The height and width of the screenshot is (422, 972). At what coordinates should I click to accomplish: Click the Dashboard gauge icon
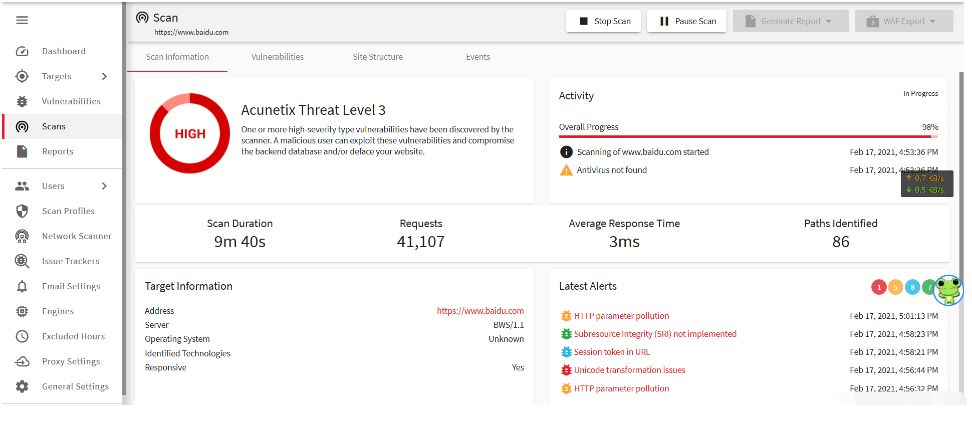coord(22,51)
